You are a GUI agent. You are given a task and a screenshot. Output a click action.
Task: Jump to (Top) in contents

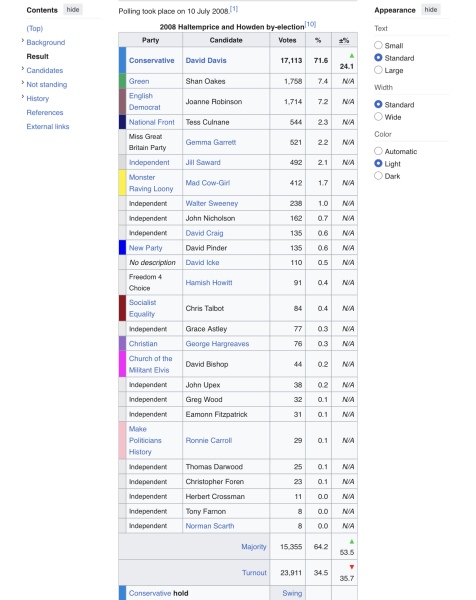coord(35,28)
